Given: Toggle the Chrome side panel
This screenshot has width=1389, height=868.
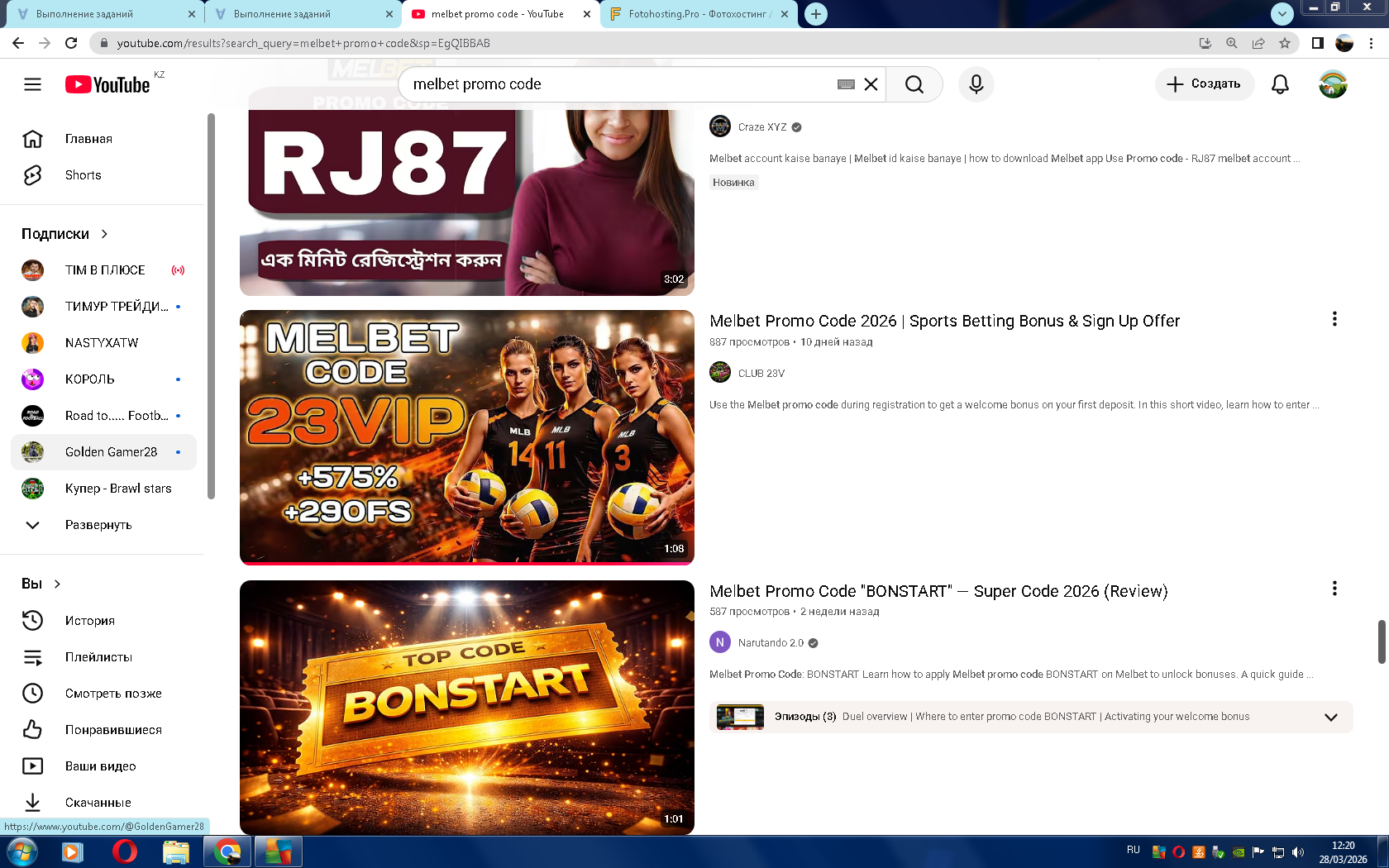Looking at the screenshot, I should [1318, 43].
